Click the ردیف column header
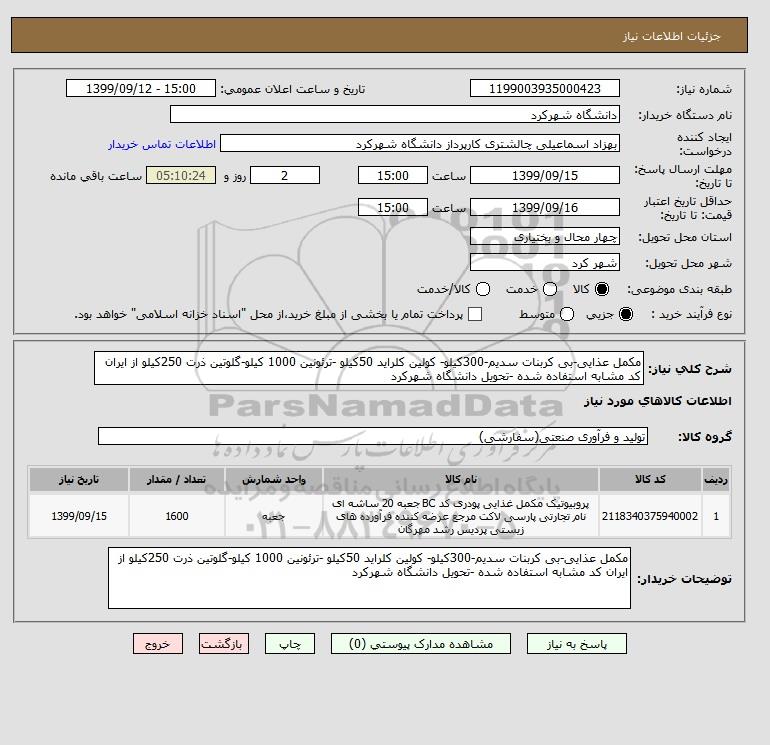Viewport: 770px width, 745px height. pyautogui.click(x=716, y=479)
